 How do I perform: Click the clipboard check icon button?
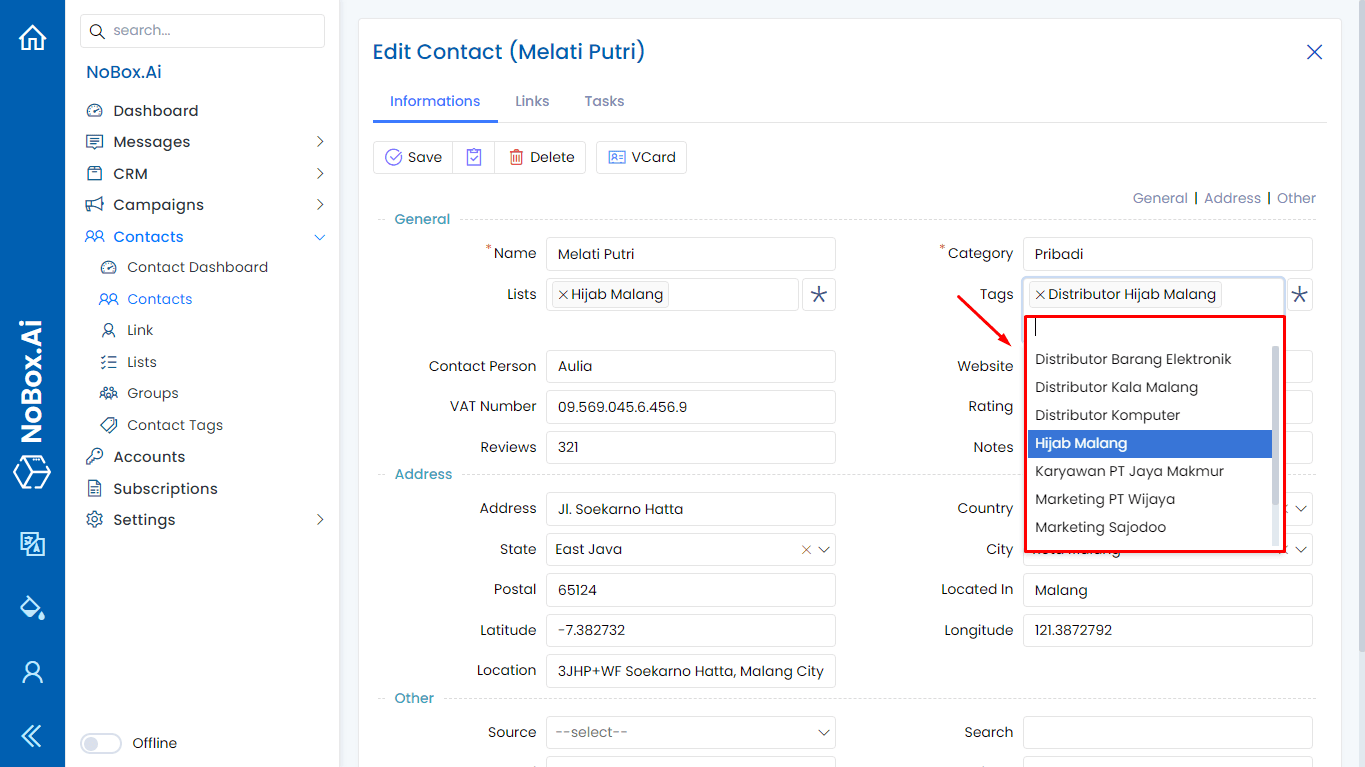click(474, 157)
